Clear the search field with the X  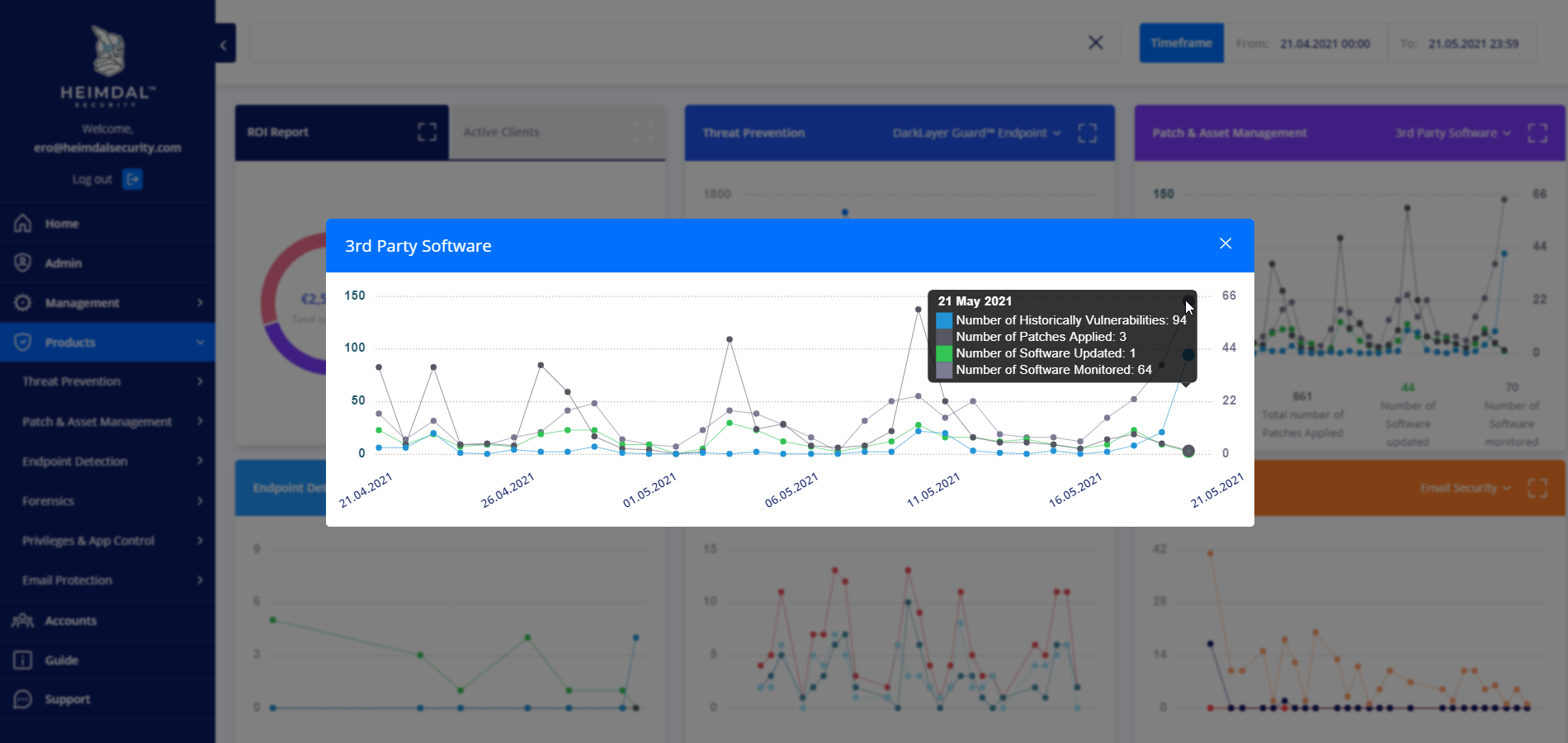tap(1096, 42)
